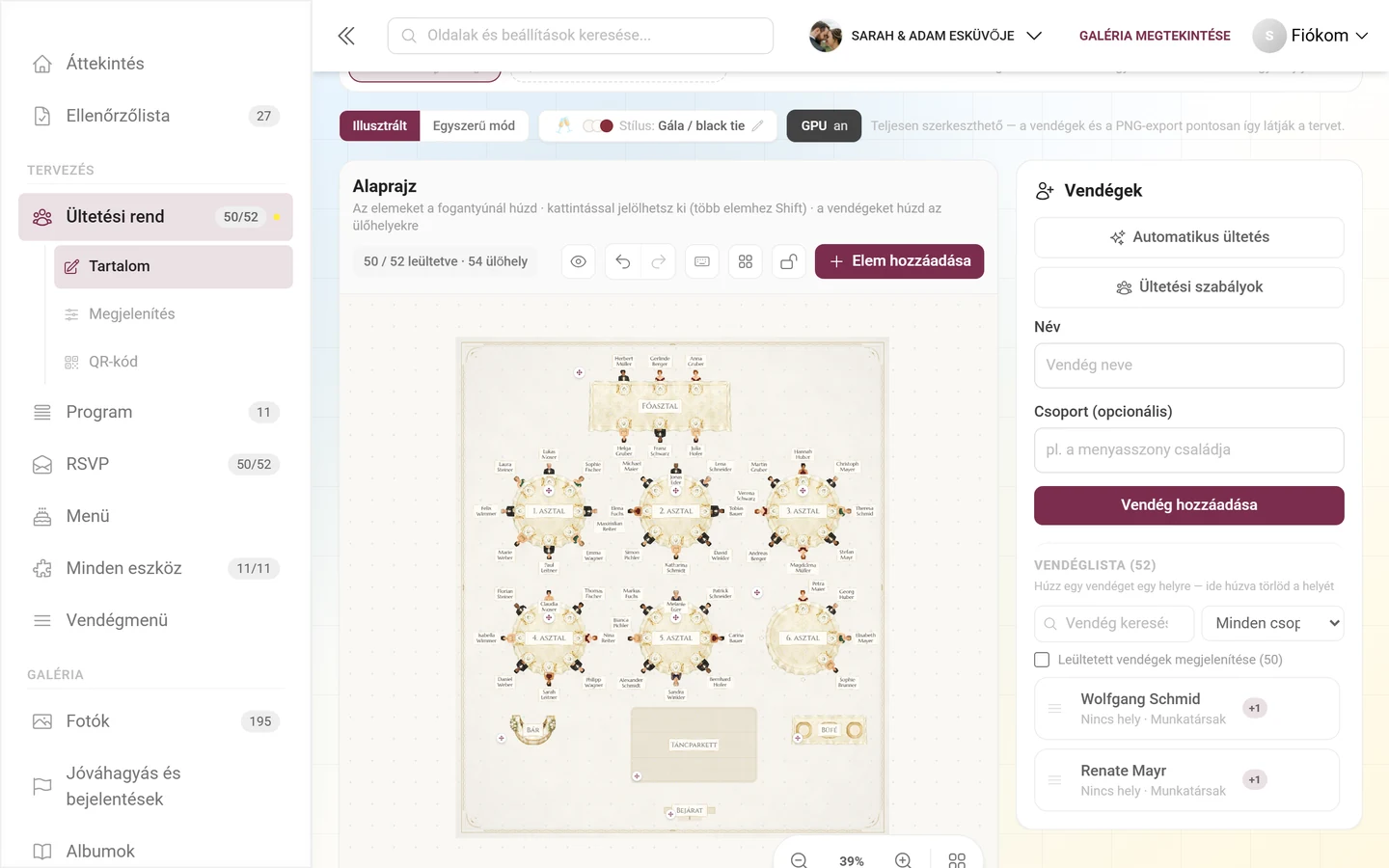Image resolution: width=1389 pixels, height=868 pixels.
Task: Open the grid layout icon in toolbar
Action: pyautogui.click(x=746, y=261)
